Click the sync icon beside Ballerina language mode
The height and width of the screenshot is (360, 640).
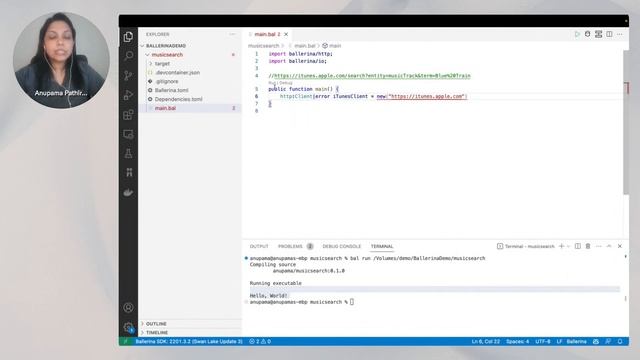pos(596,341)
